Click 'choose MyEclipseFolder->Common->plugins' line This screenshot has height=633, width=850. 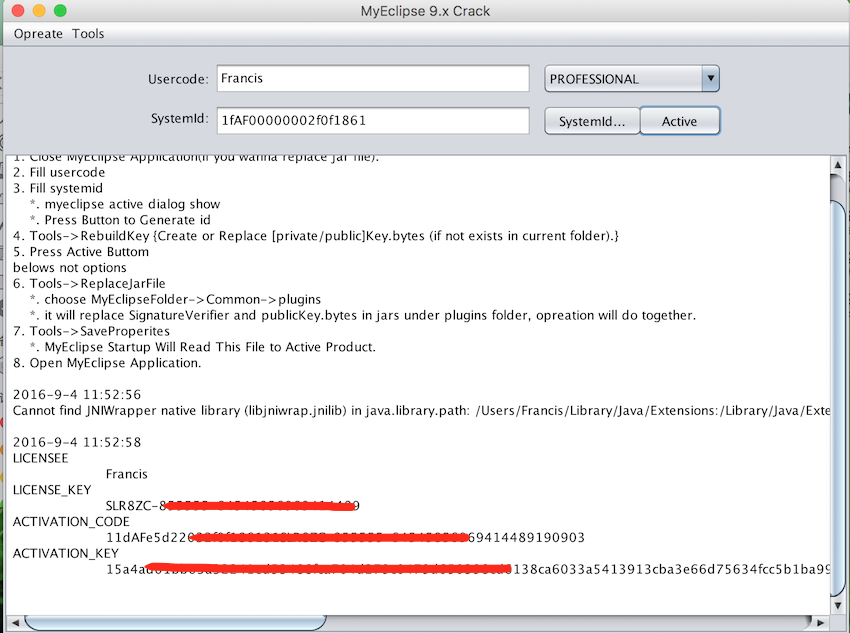point(176,299)
